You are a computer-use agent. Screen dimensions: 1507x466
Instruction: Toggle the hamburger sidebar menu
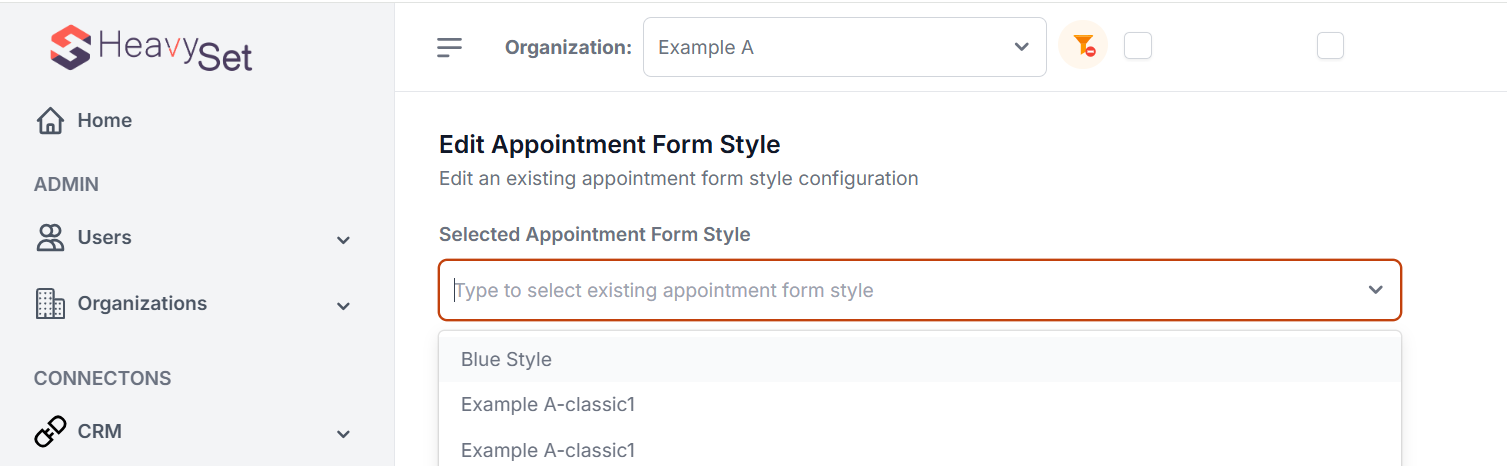(450, 47)
